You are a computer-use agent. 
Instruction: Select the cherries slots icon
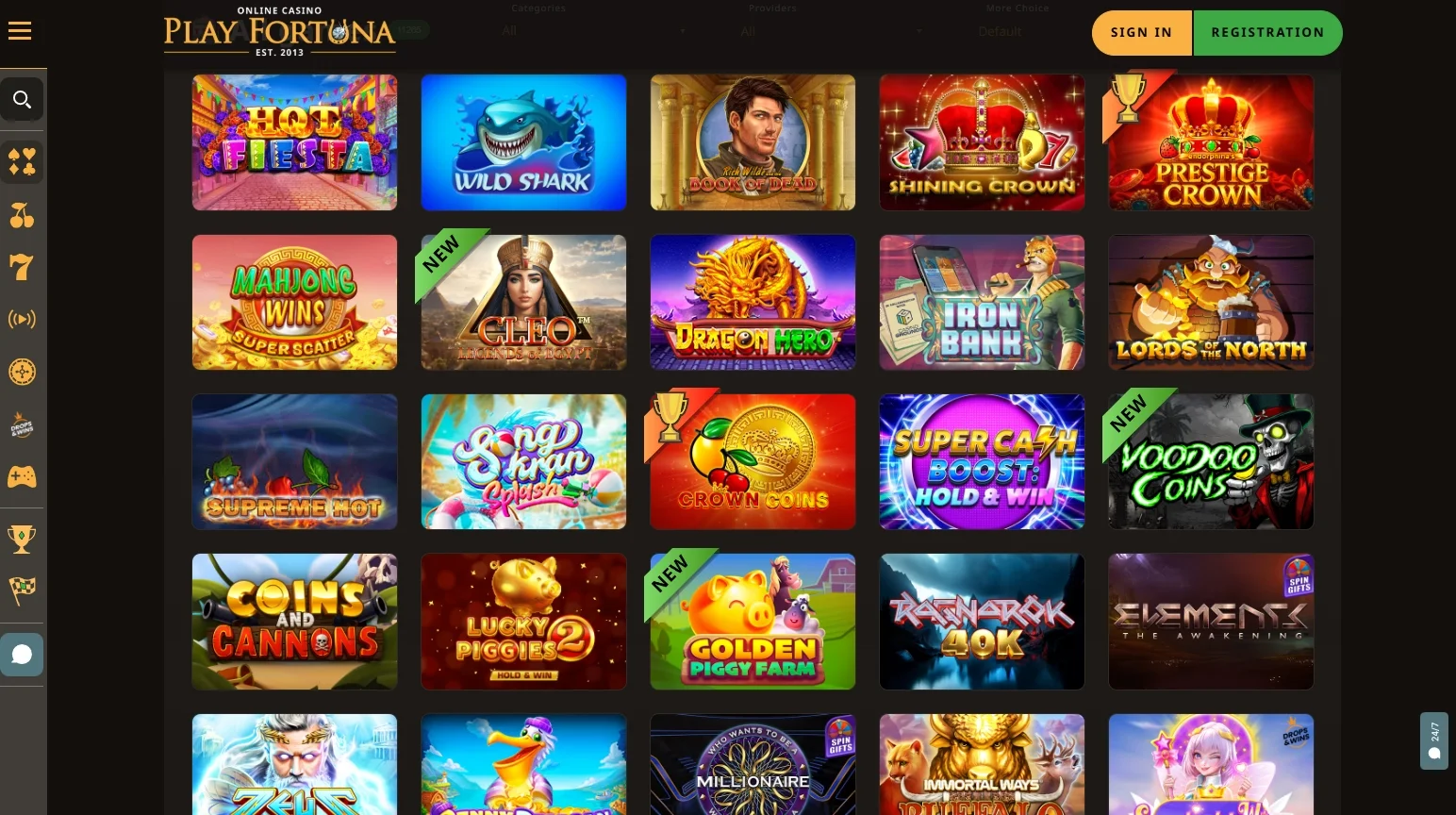[x=22, y=215]
